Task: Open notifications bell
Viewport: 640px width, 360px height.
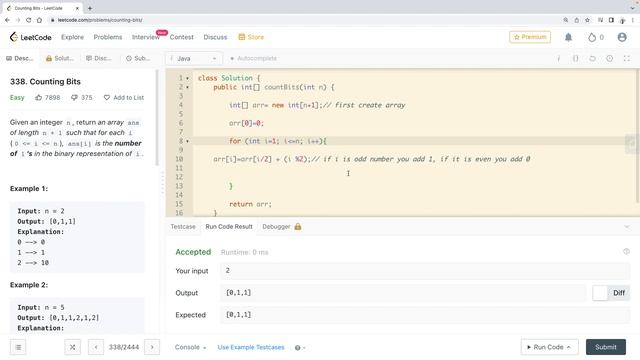Action: click(x=568, y=37)
